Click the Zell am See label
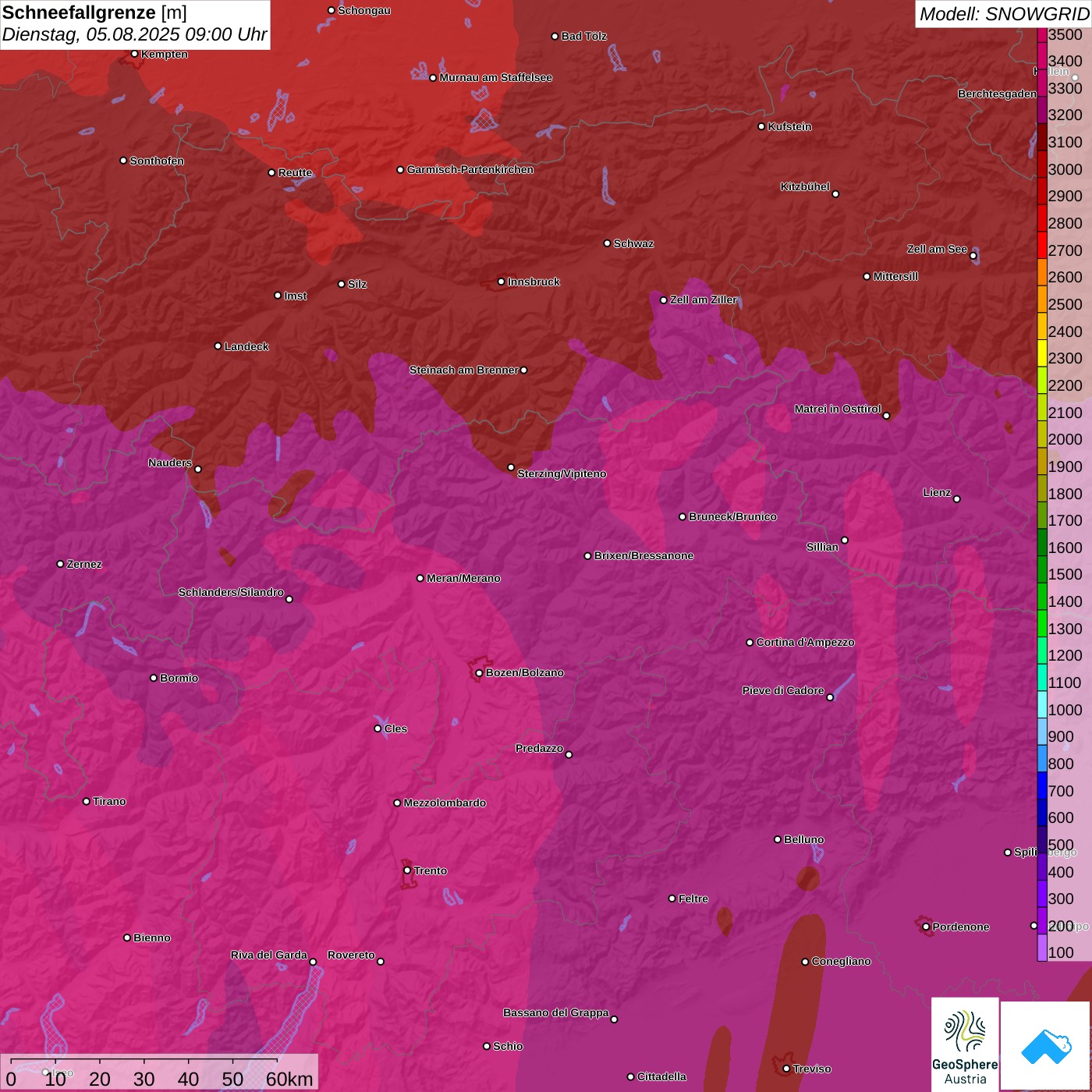The image size is (1092, 1092). click(x=937, y=249)
